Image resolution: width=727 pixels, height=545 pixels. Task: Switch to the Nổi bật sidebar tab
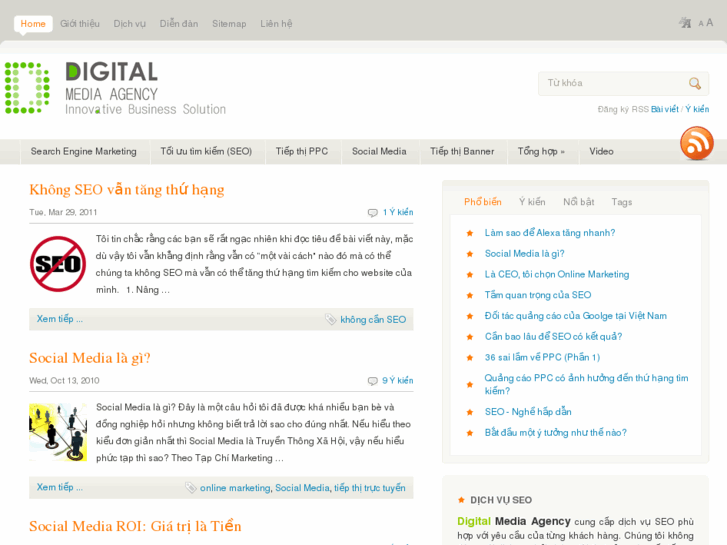(x=578, y=202)
